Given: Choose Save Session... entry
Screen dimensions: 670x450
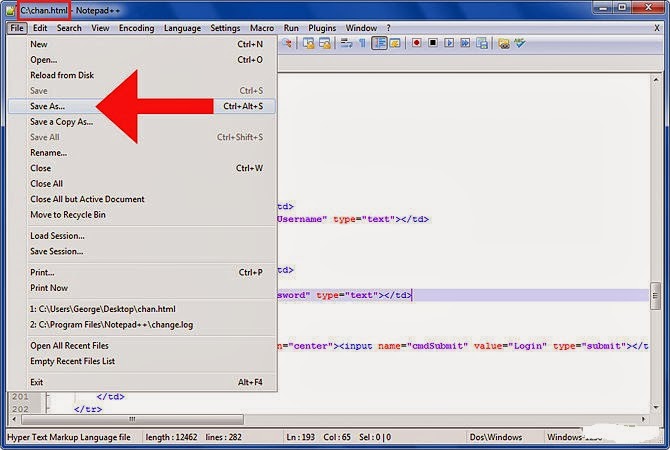Looking at the screenshot, I should 141,251.
